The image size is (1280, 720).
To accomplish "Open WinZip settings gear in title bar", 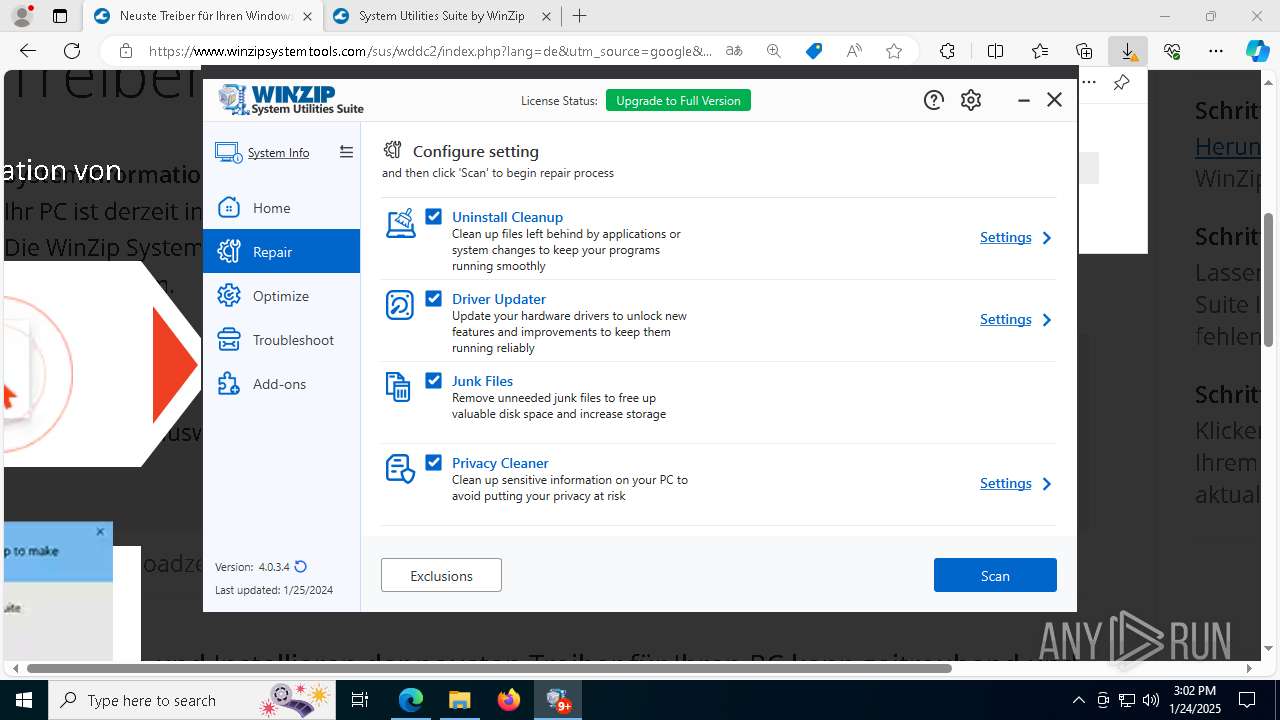I will 971,100.
